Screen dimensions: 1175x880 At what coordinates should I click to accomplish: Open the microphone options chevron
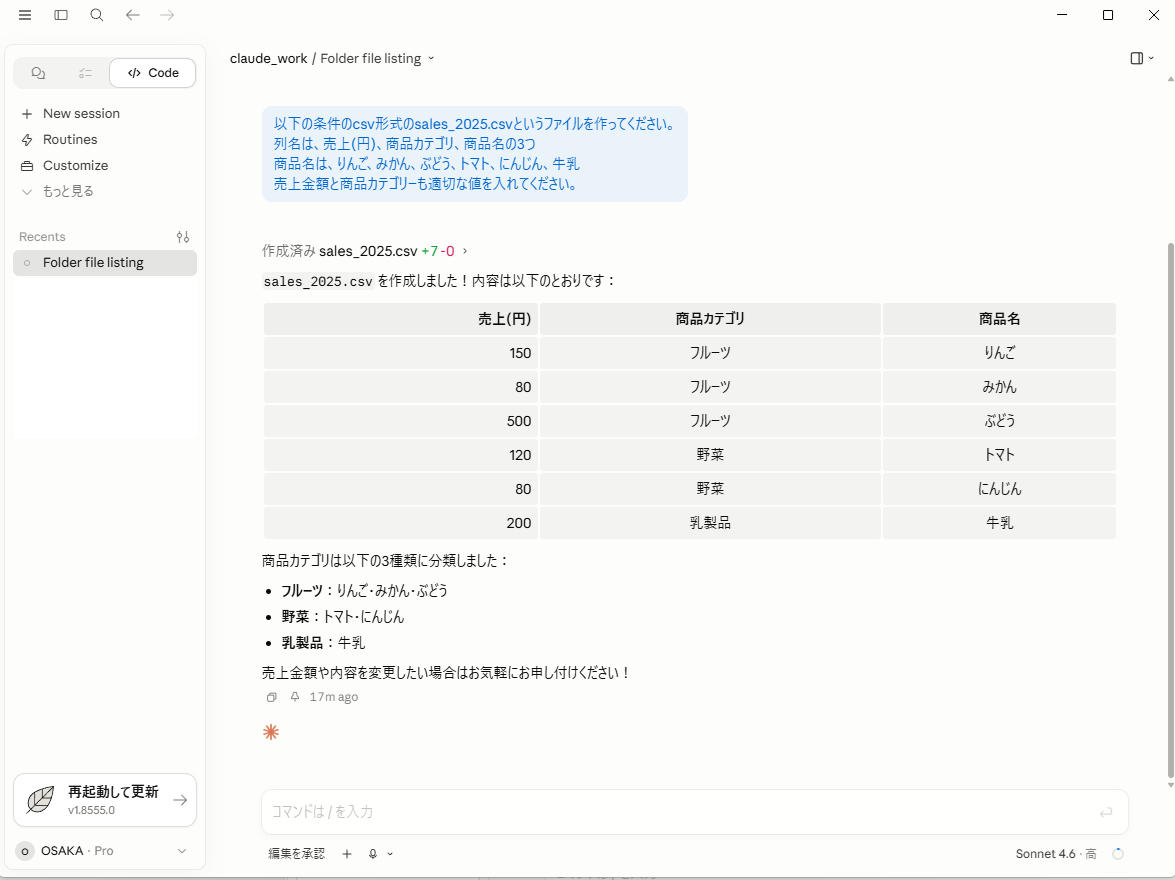[390, 854]
